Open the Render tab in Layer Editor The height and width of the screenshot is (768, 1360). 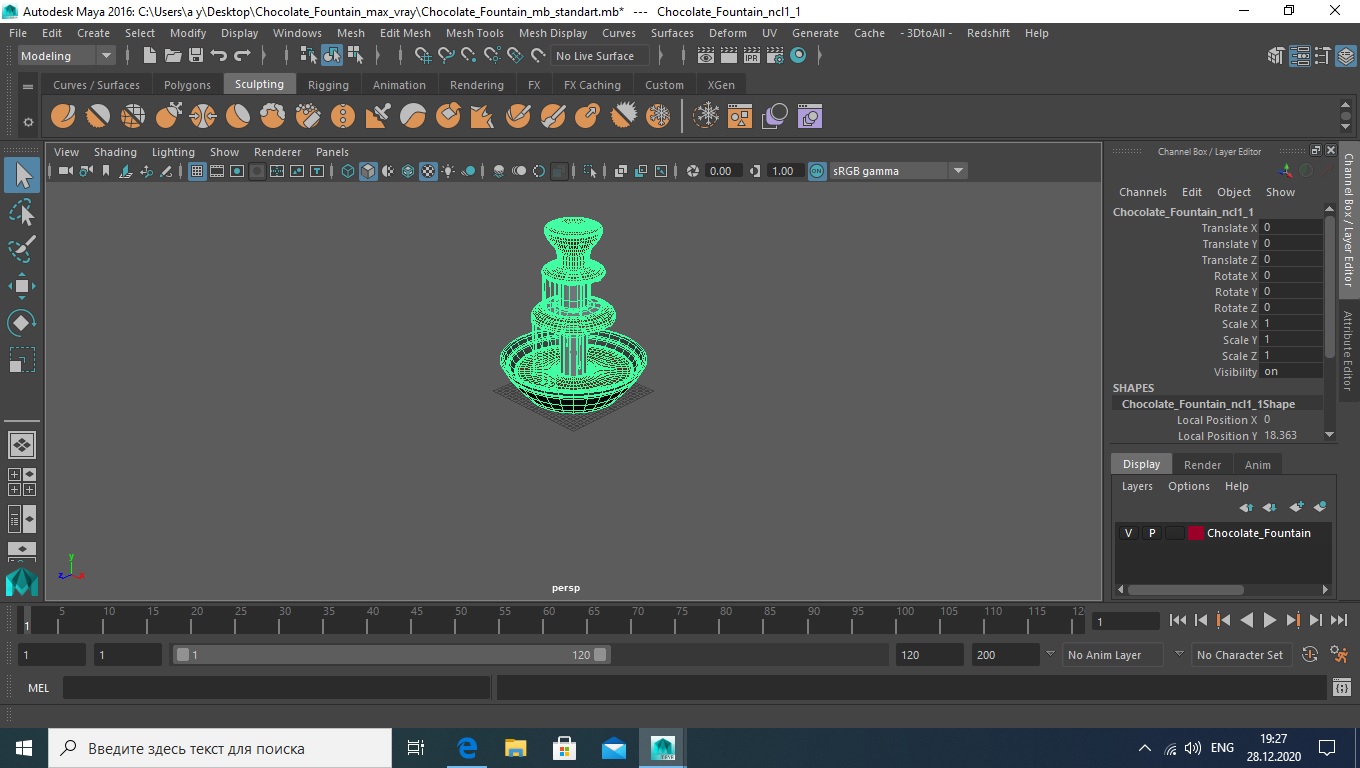tap(1202, 465)
